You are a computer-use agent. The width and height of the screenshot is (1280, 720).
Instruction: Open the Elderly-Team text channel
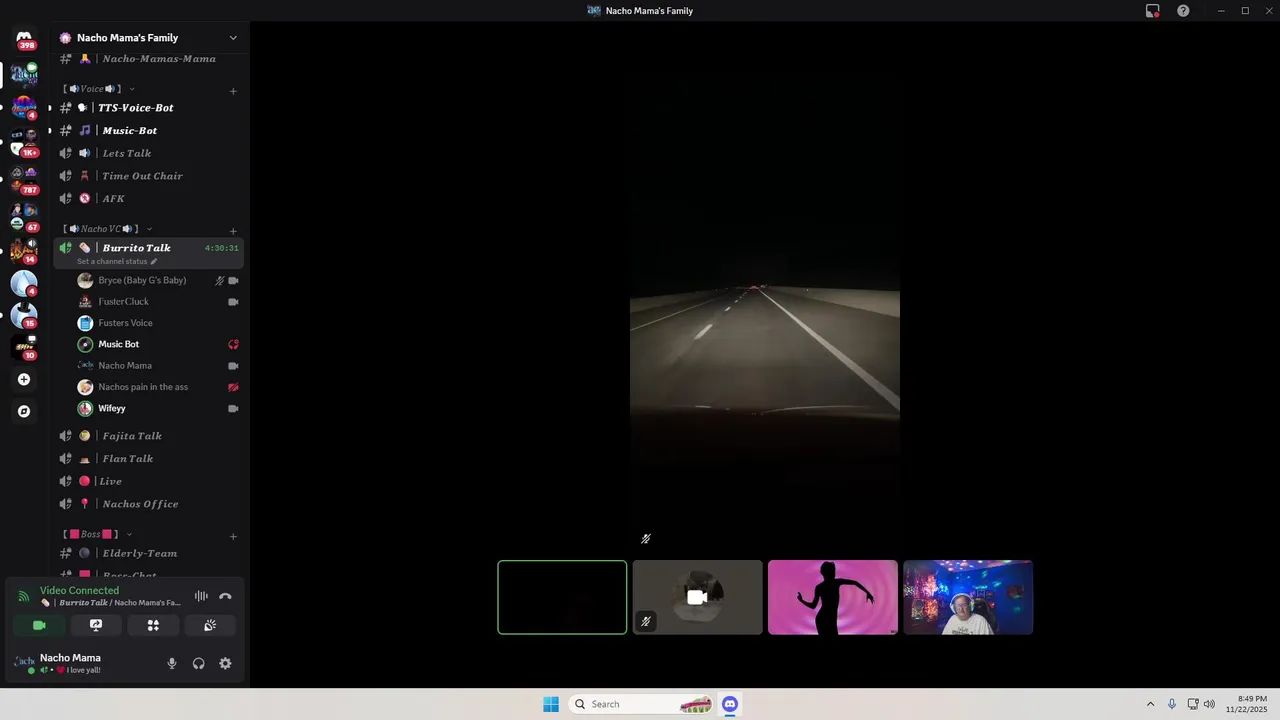(x=149, y=553)
